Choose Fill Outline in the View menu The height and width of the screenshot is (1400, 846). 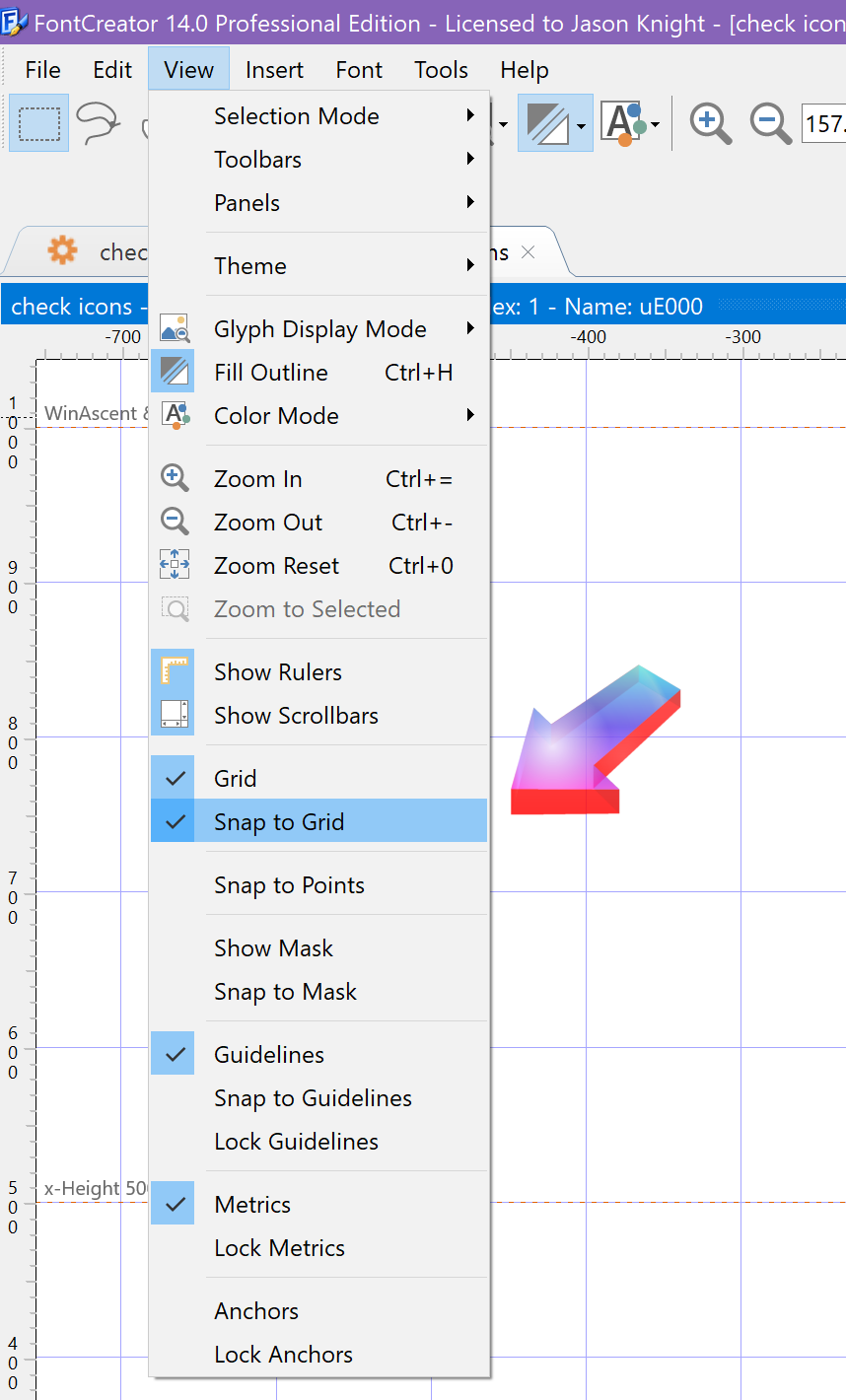[x=318, y=373]
